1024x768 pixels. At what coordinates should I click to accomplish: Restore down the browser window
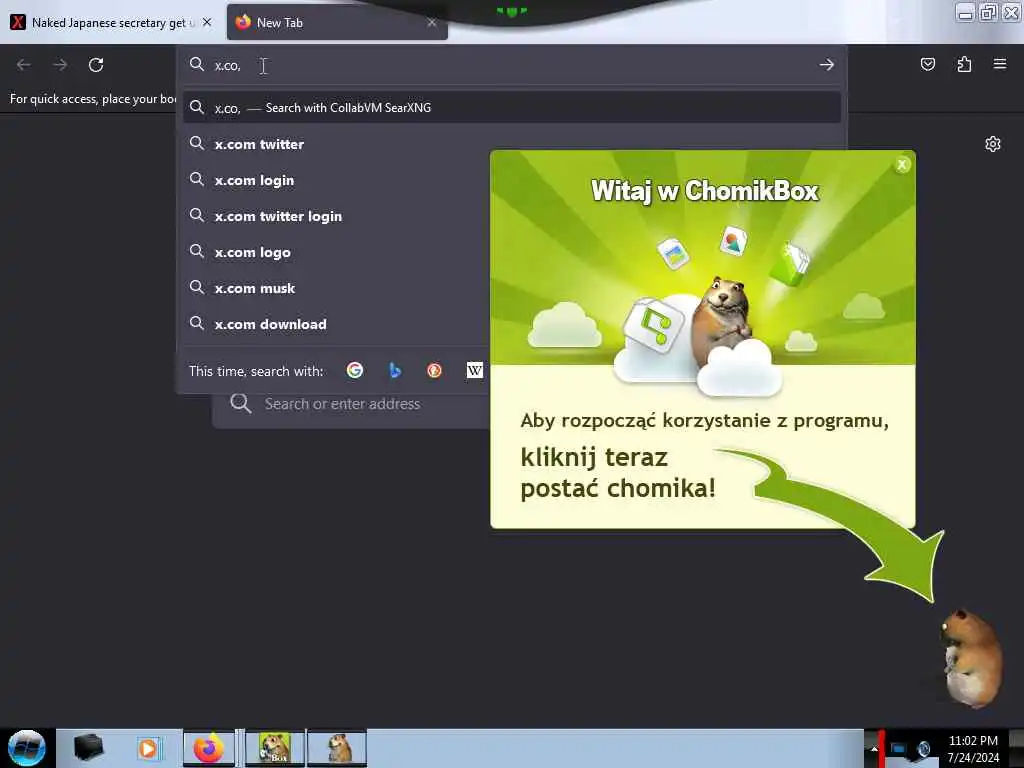click(988, 12)
